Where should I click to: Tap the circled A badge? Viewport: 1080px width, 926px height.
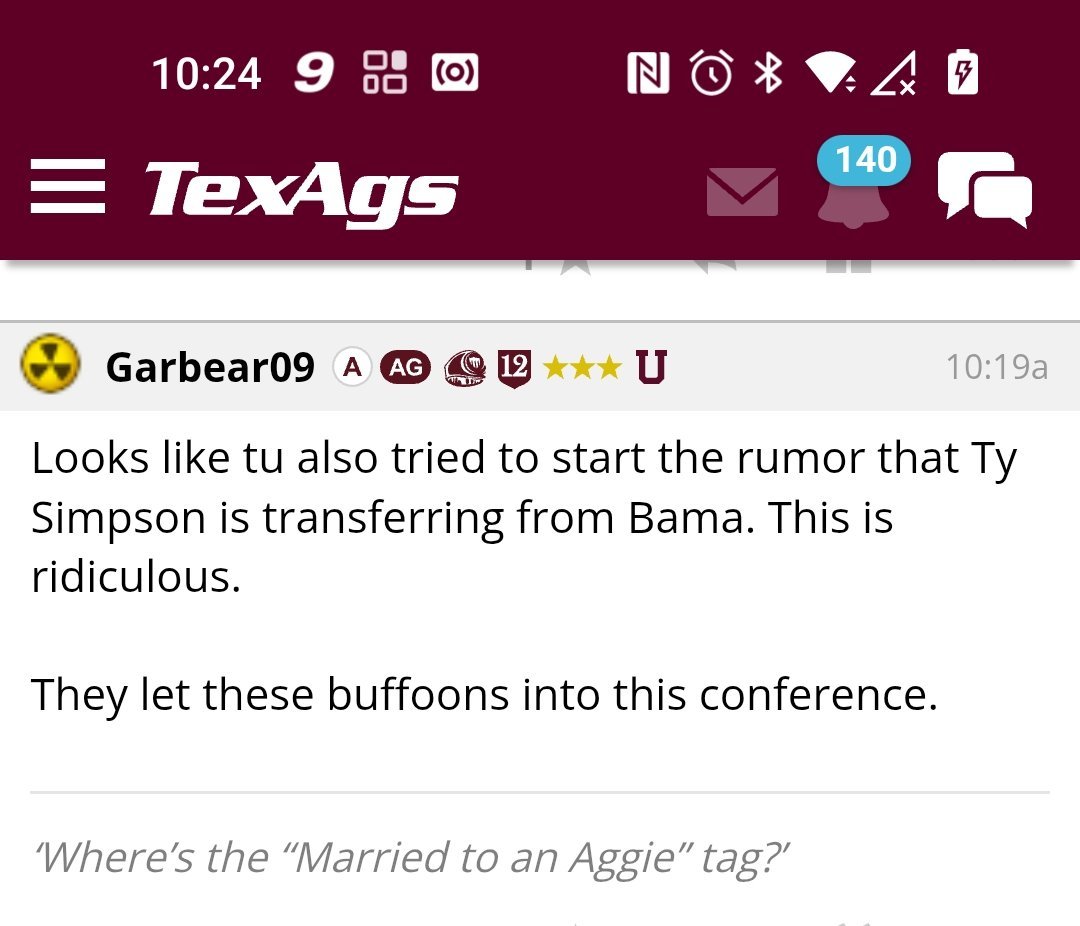point(351,367)
